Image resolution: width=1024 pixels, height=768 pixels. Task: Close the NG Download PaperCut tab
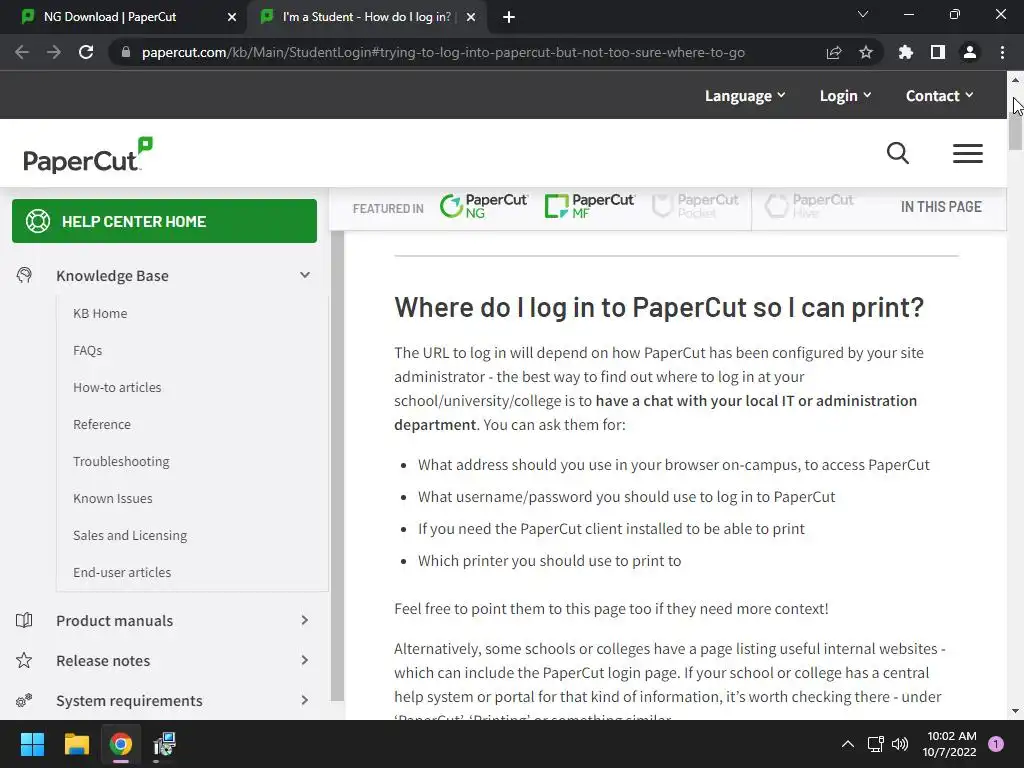(x=232, y=17)
